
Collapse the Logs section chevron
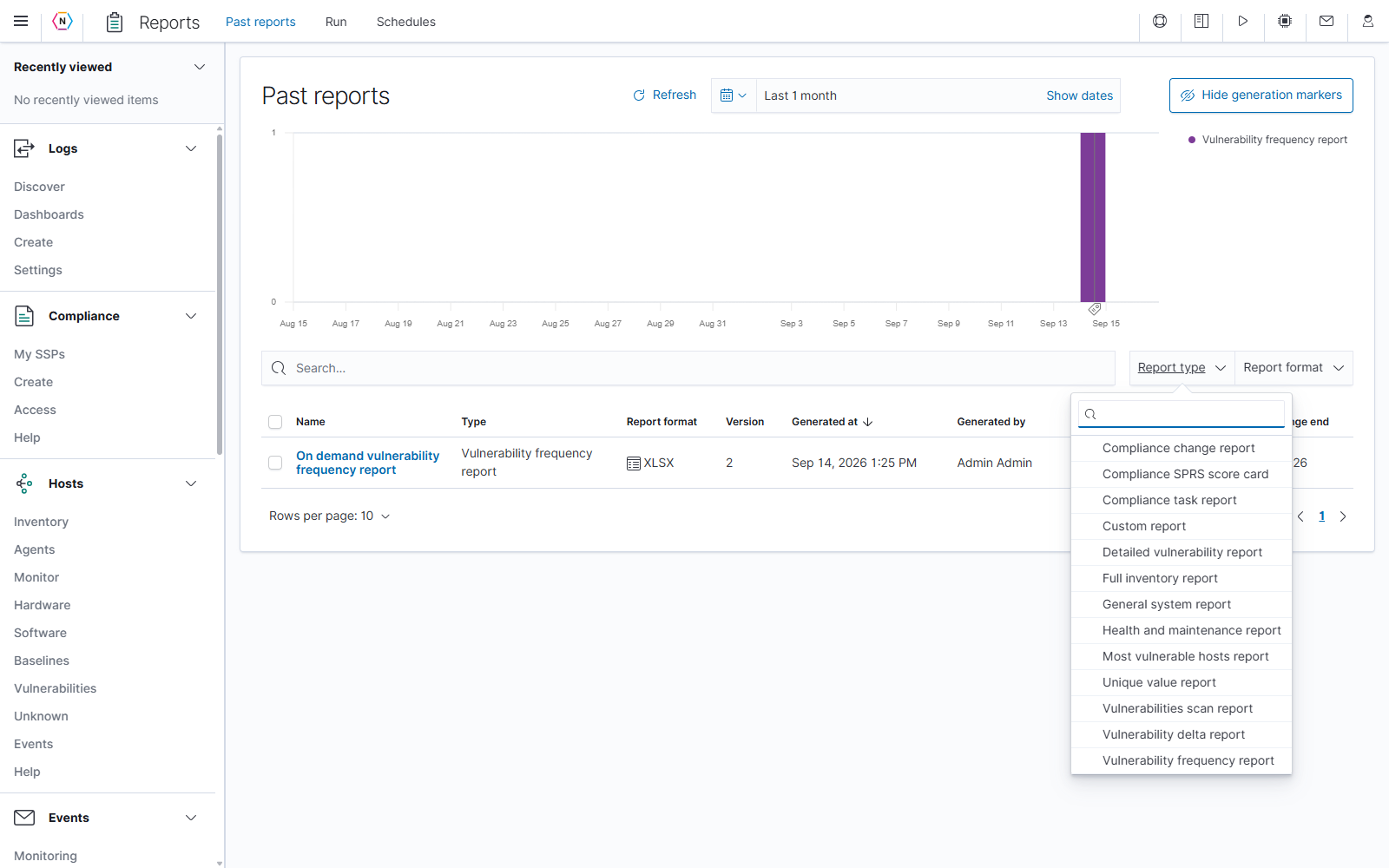pyautogui.click(x=191, y=148)
